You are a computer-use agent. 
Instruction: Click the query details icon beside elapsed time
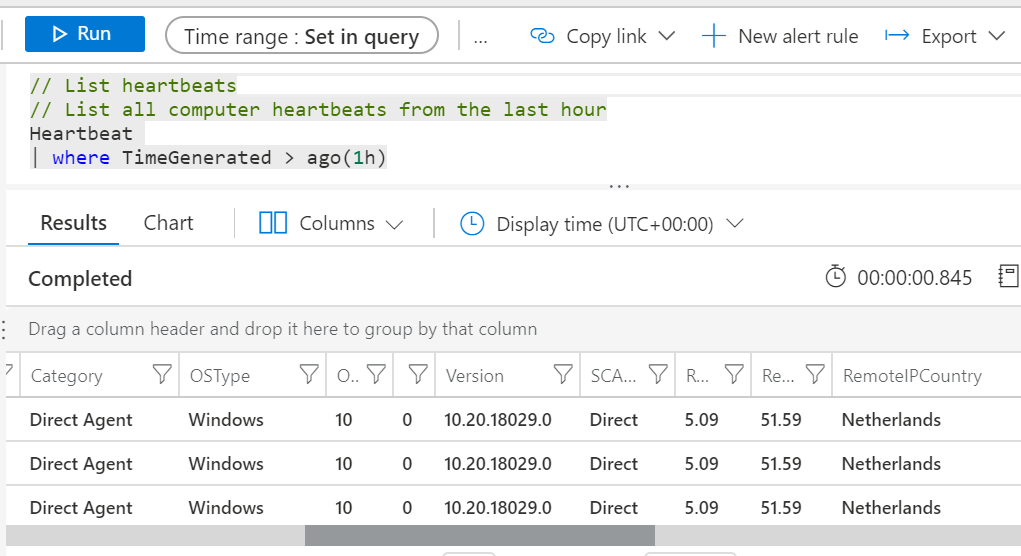[1008, 277]
